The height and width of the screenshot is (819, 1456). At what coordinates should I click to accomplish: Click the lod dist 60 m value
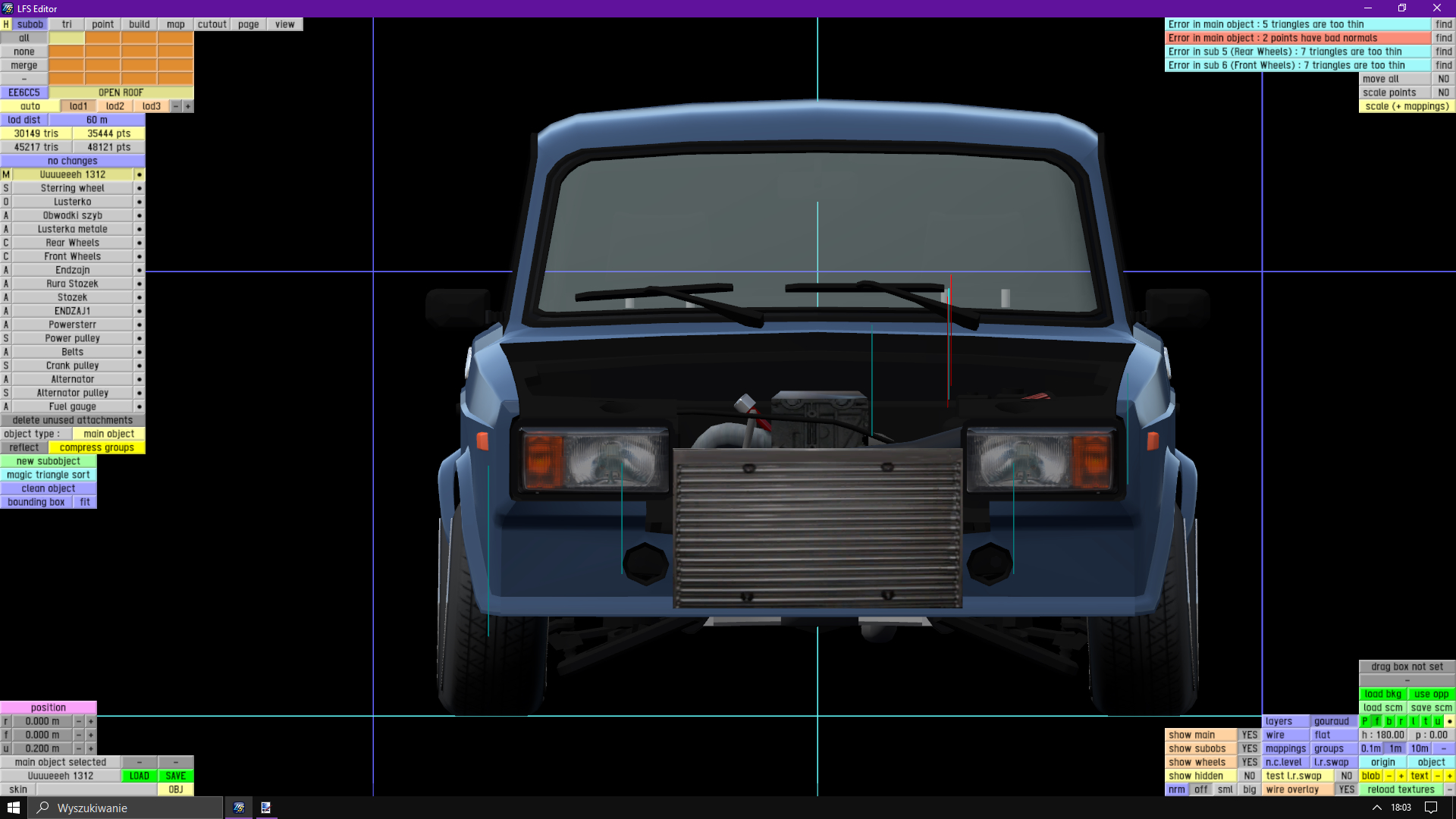coord(96,120)
